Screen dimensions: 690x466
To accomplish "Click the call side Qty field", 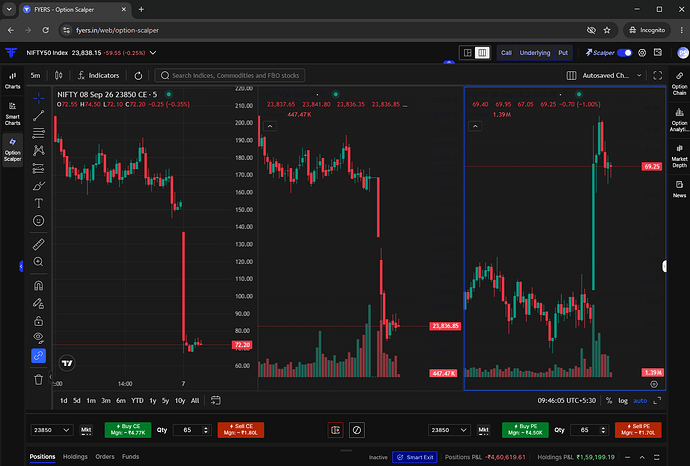I will coord(192,430).
